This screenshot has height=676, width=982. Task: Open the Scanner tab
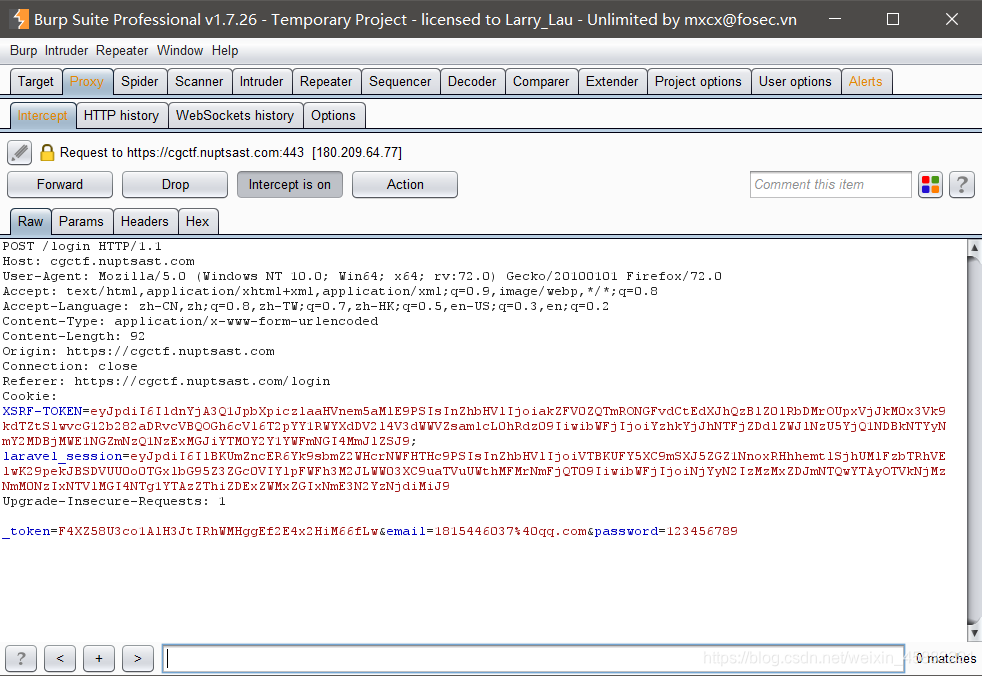point(199,81)
